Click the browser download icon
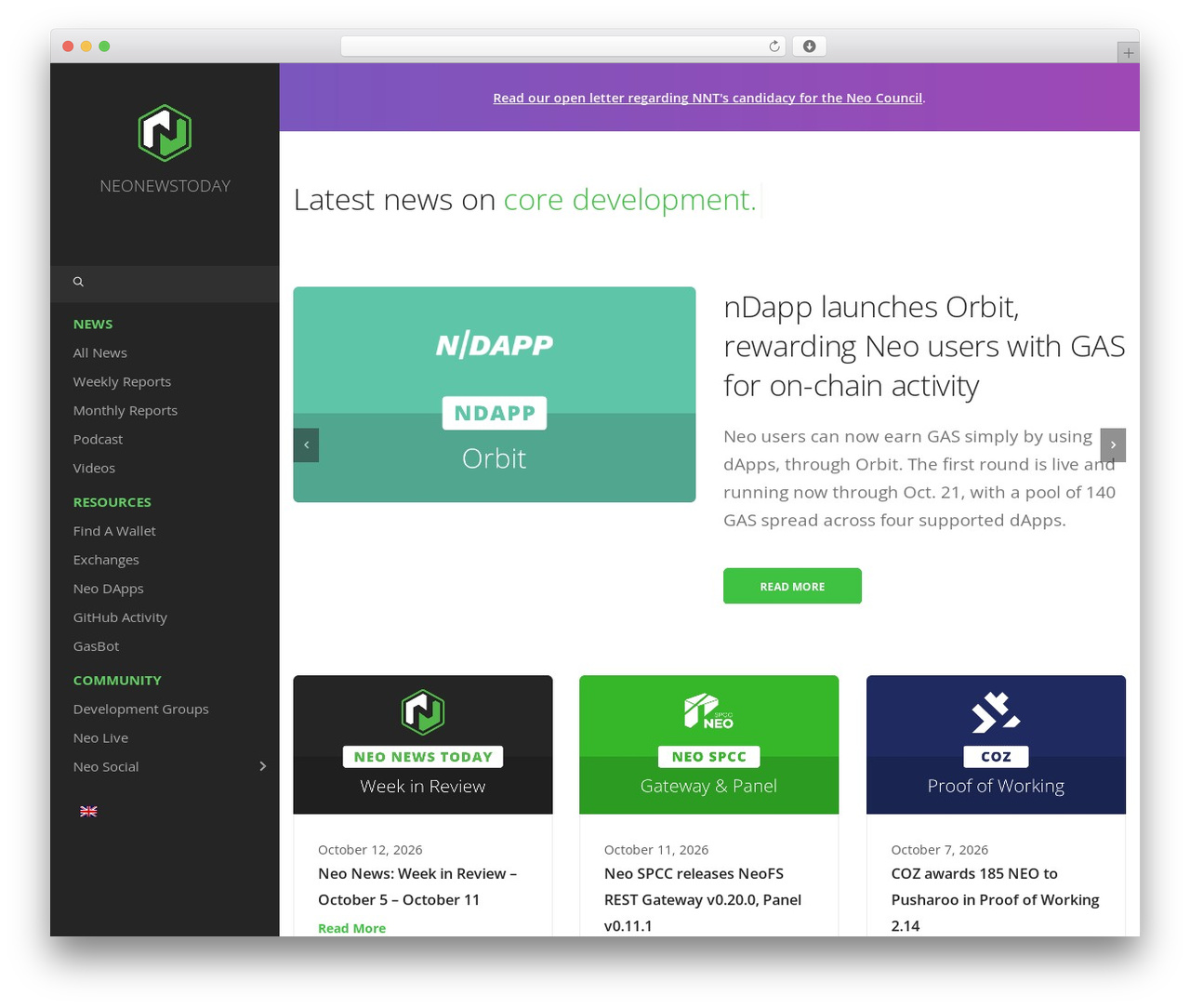Image resolution: width=1190 pixels, height=1008 pixels. tap(809, 46)
